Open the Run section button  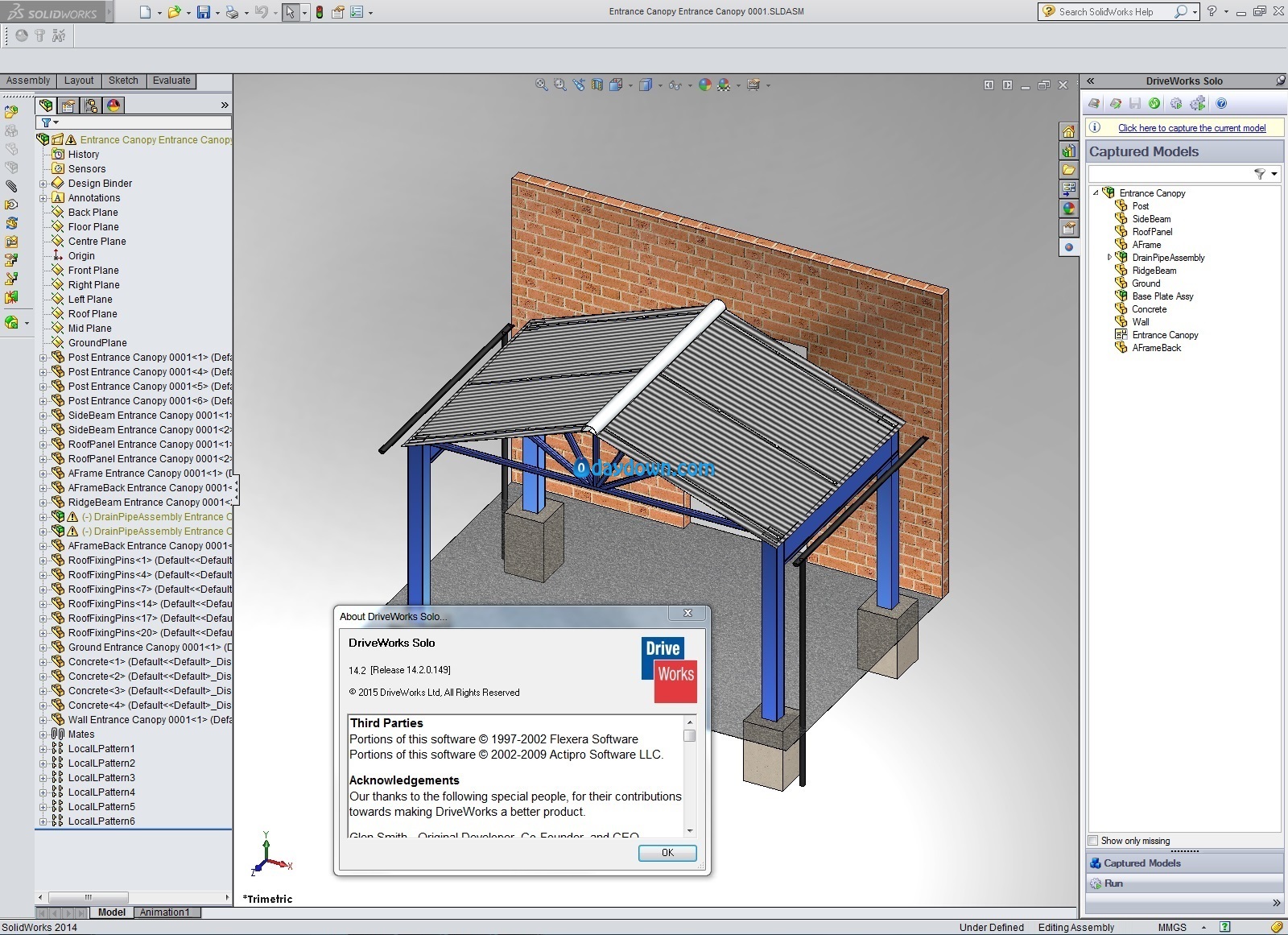point(1184,883)
